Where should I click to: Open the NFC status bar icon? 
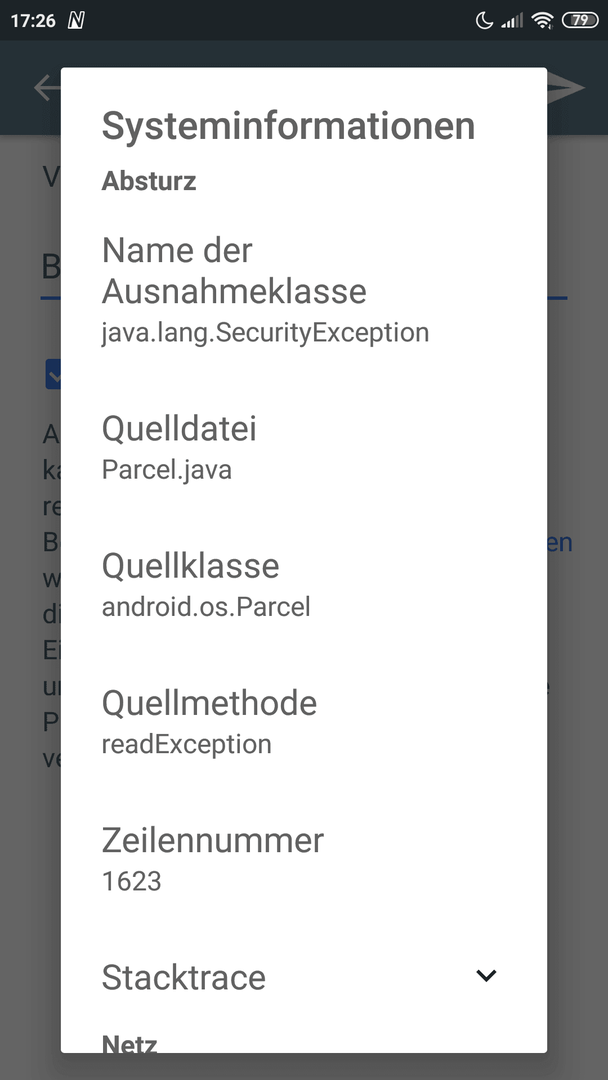[76, 21]
